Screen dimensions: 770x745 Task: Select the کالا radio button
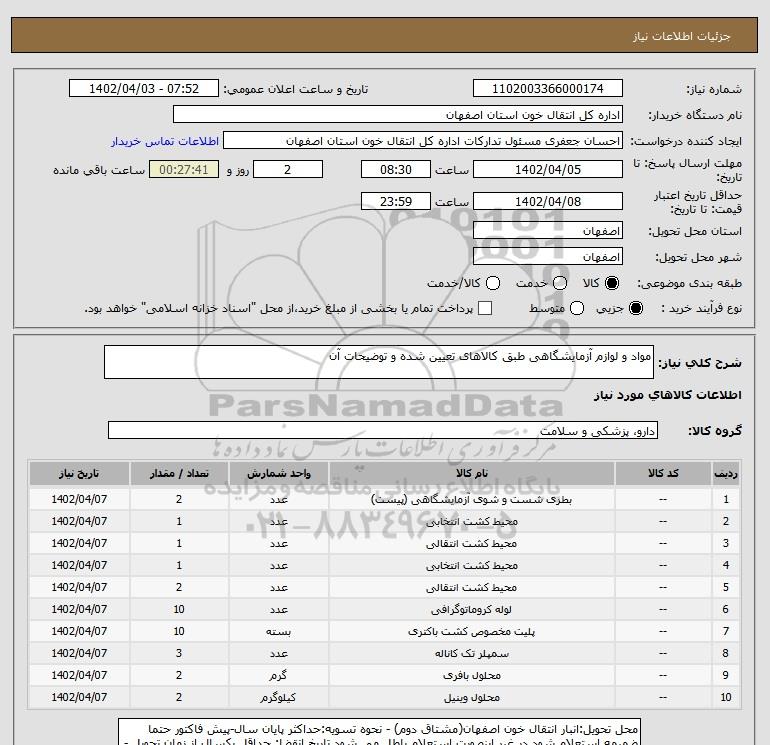612,283
